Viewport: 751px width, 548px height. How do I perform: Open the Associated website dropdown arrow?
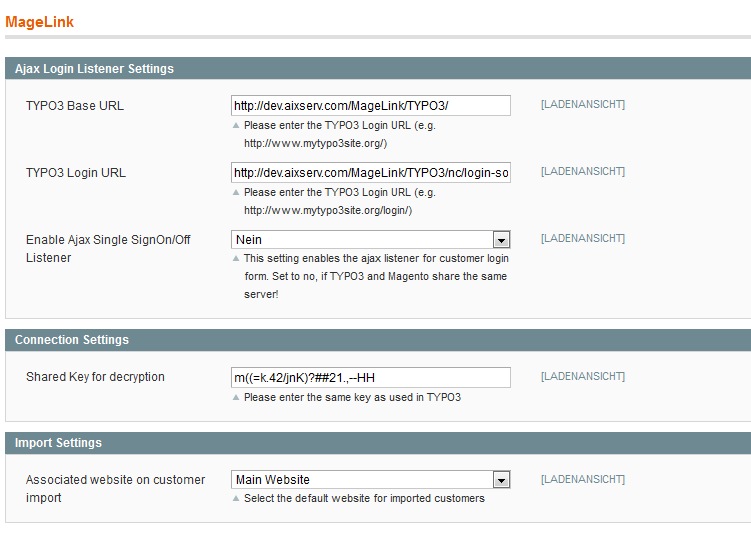pyautogui.click(x=501, y=480)
